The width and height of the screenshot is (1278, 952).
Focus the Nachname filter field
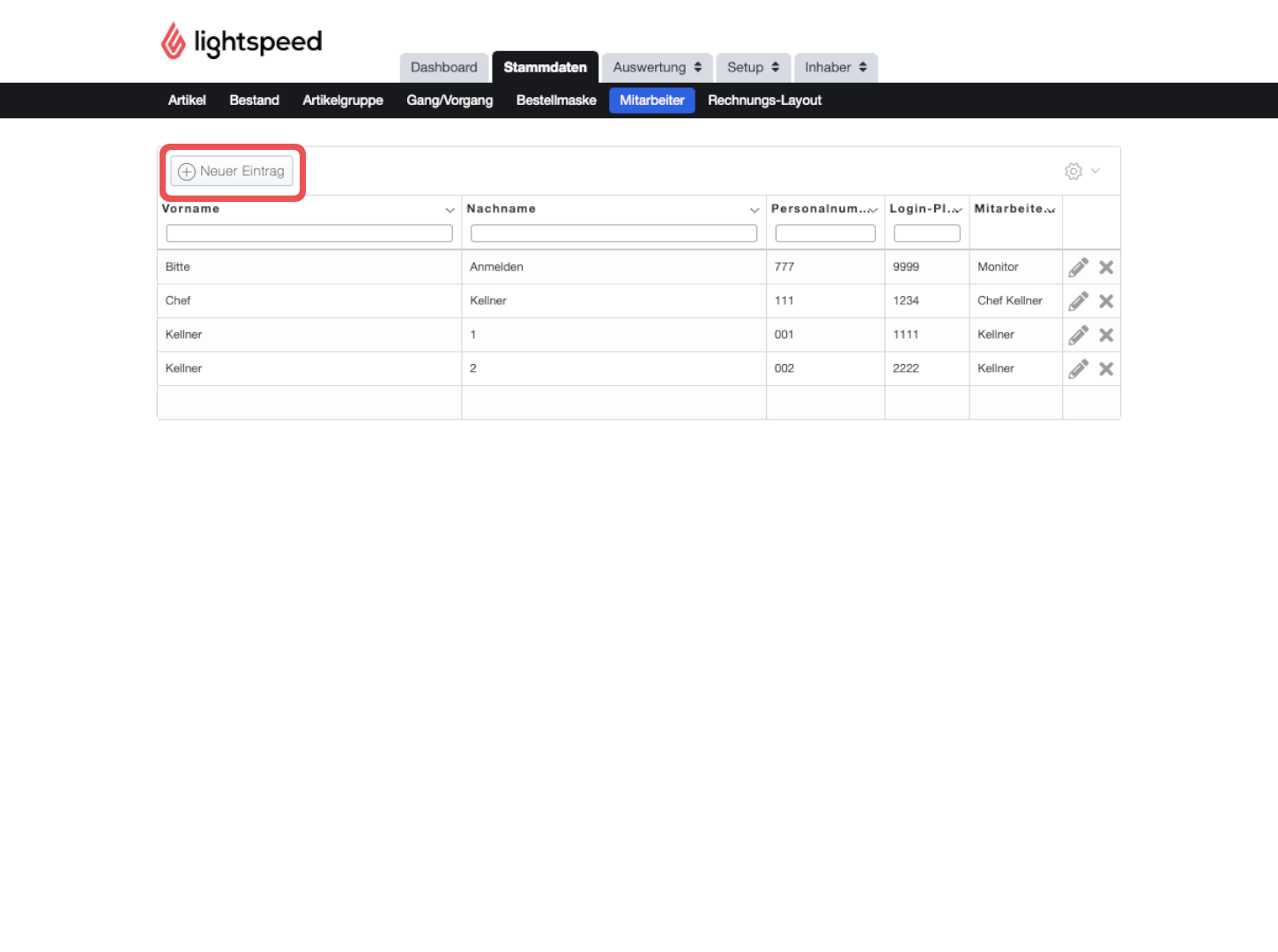pos(614,233)
